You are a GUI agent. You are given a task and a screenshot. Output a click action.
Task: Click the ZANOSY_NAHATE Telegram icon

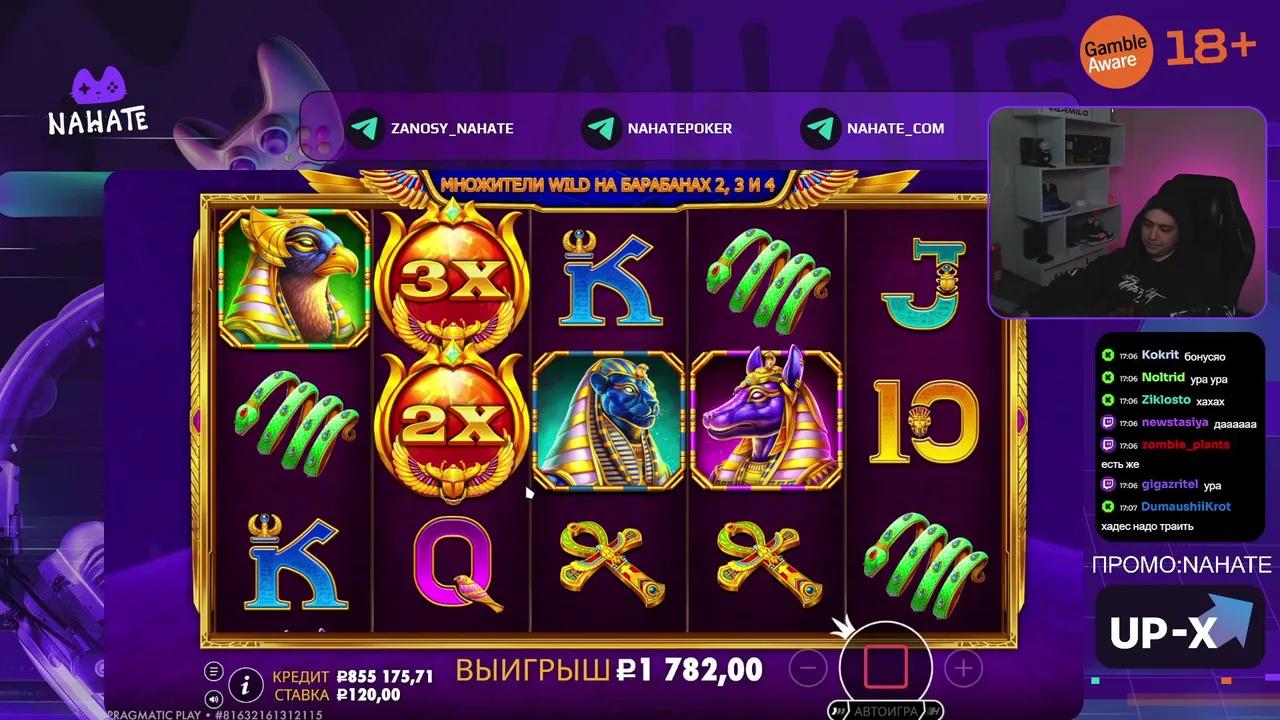tap(366, 128)
